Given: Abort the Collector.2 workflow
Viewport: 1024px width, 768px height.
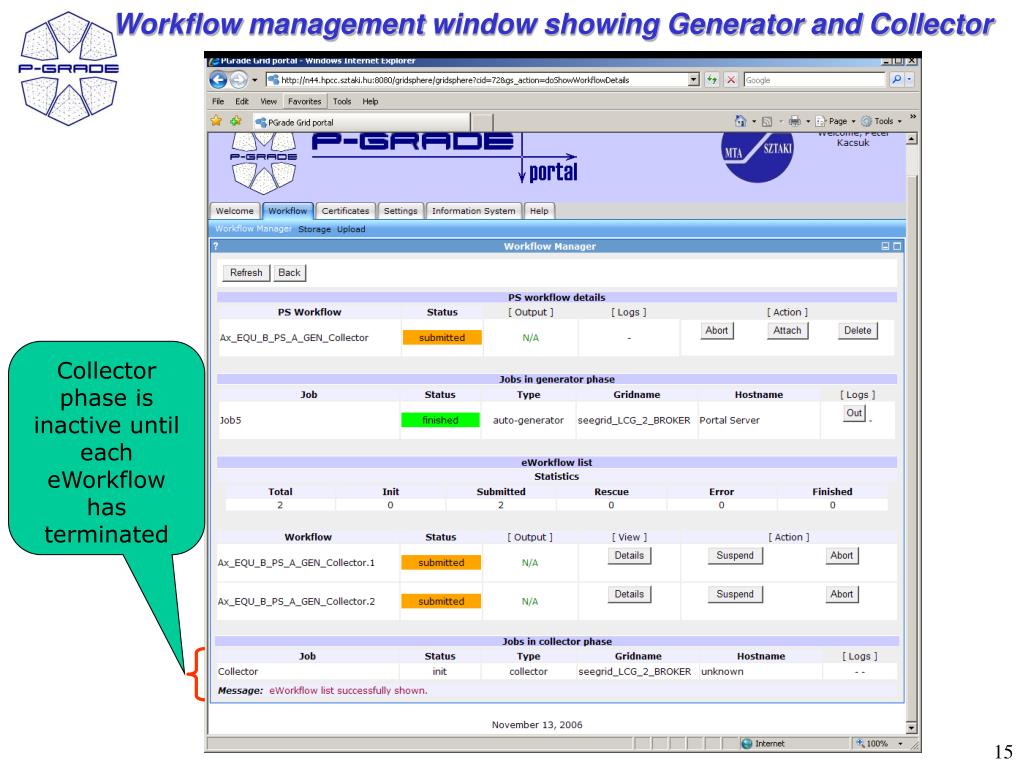Looking at the screenshot, I should (x=842, y=594).
